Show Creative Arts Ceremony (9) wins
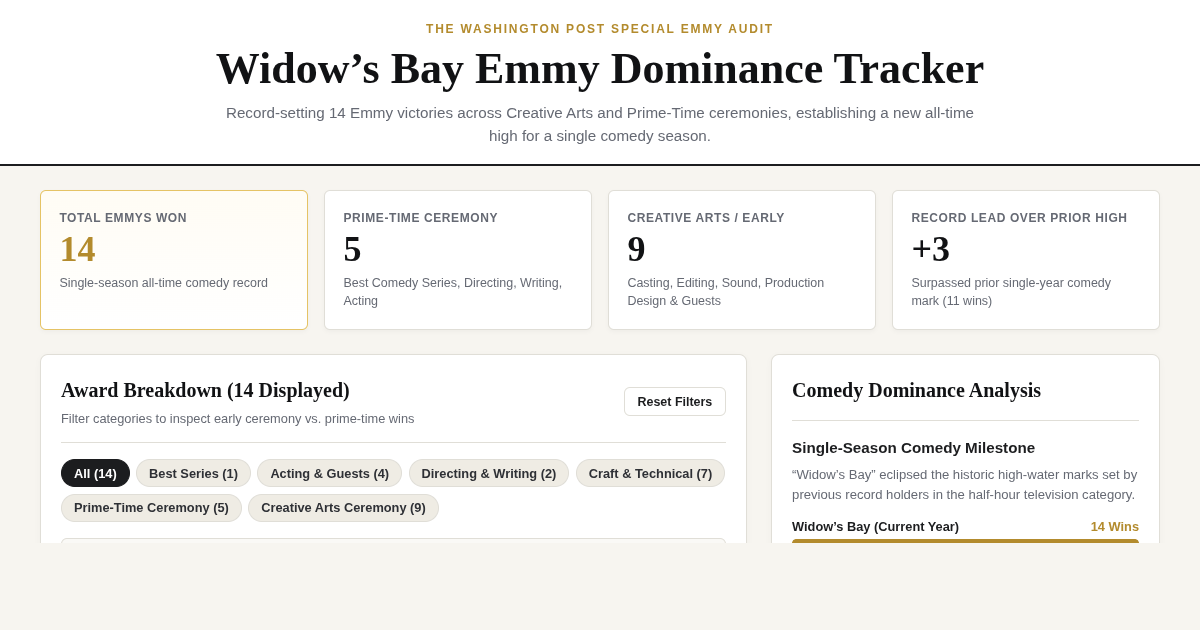The image size is (1200, 630). 343,508
